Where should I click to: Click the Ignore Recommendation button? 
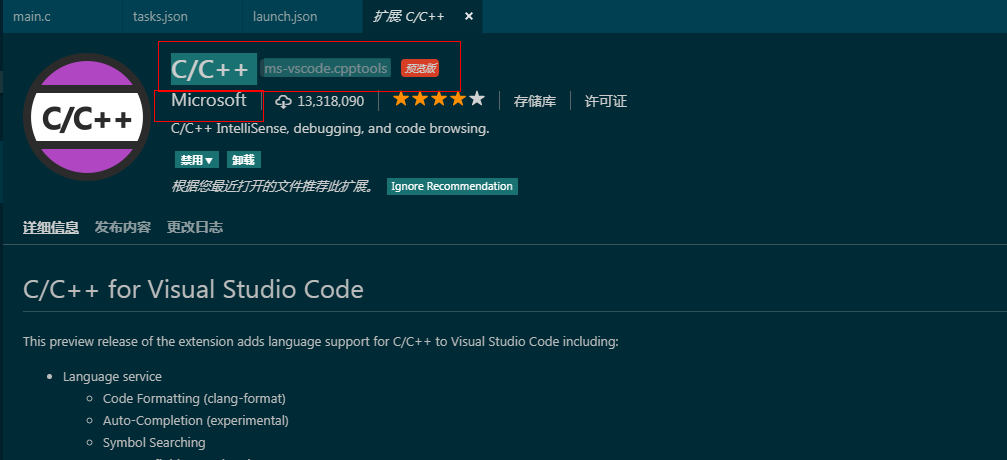pos(452,186)
